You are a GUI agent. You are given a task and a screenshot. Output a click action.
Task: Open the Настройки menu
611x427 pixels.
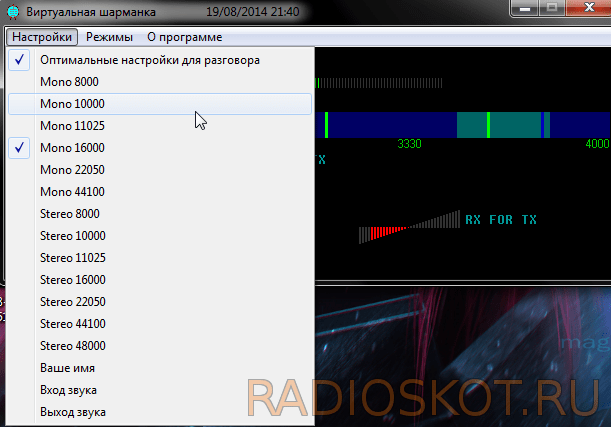(x=42, y=37)
